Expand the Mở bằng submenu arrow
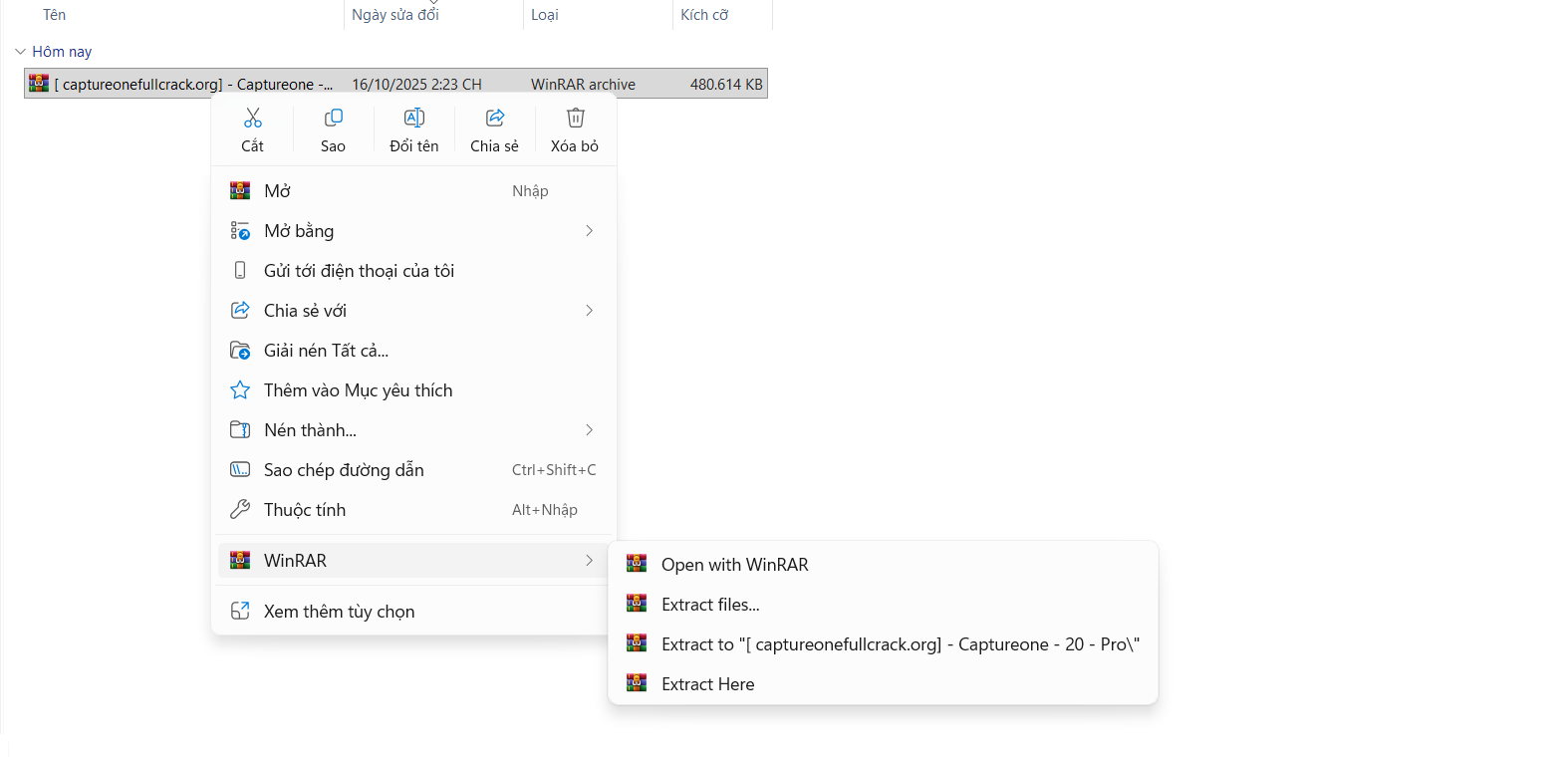The image size is (1568, 759). (x=589, y=231)
